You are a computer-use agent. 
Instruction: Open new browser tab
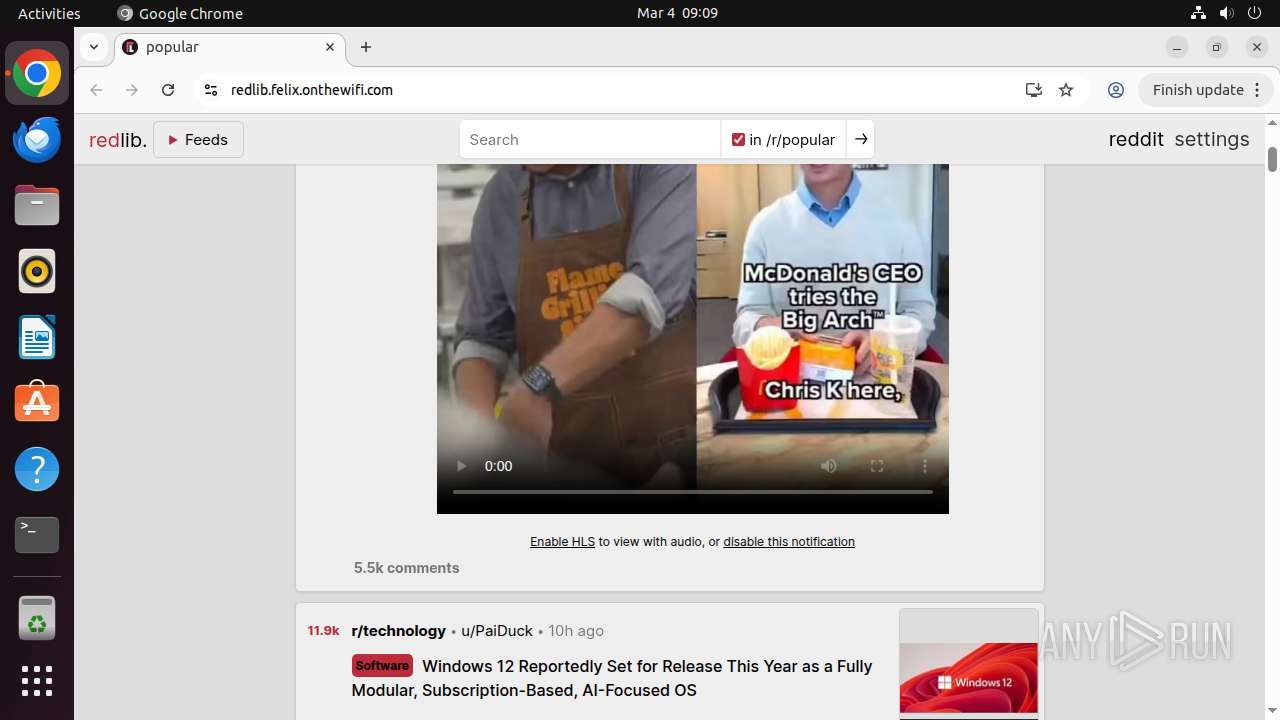click(366, 47)
